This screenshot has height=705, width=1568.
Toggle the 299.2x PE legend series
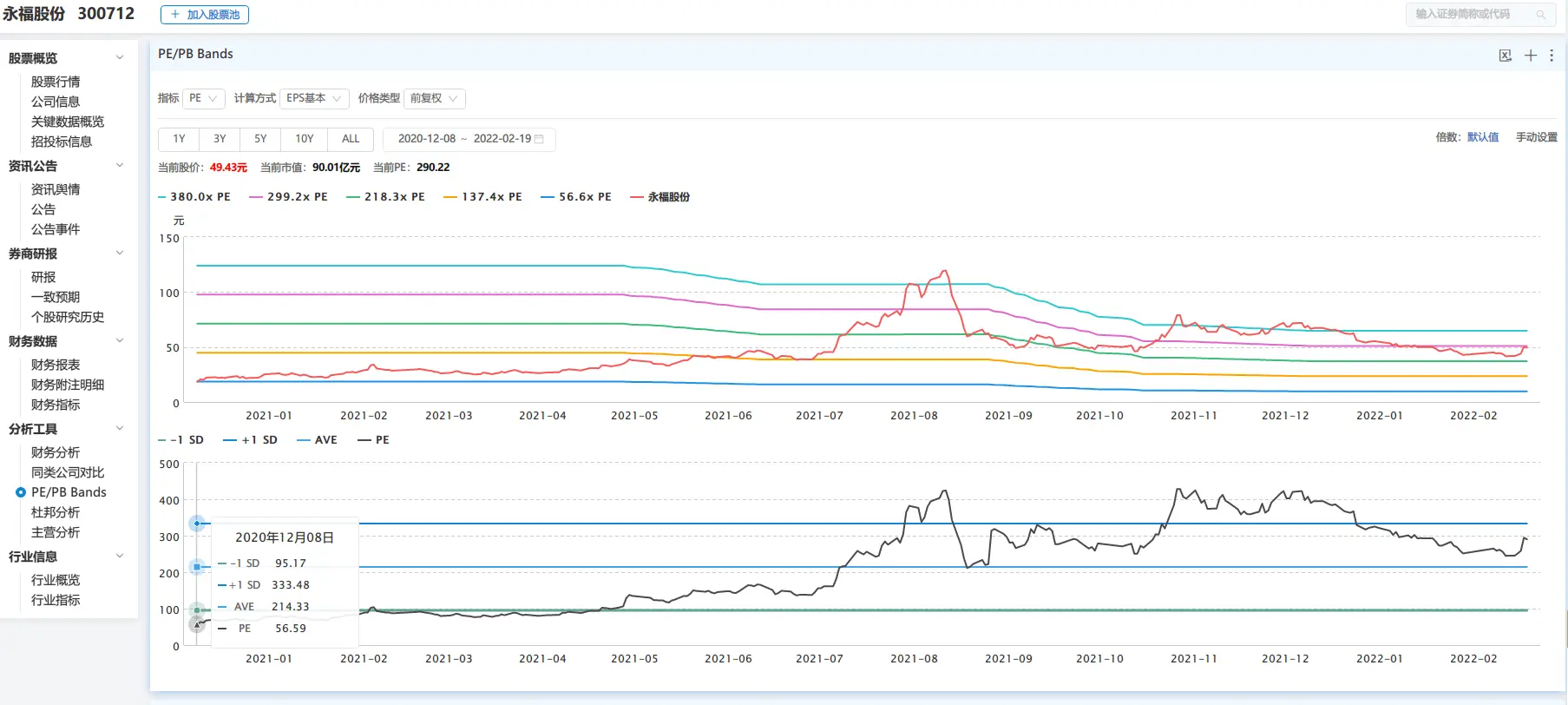pyautogui.click(x=289, y=197)
